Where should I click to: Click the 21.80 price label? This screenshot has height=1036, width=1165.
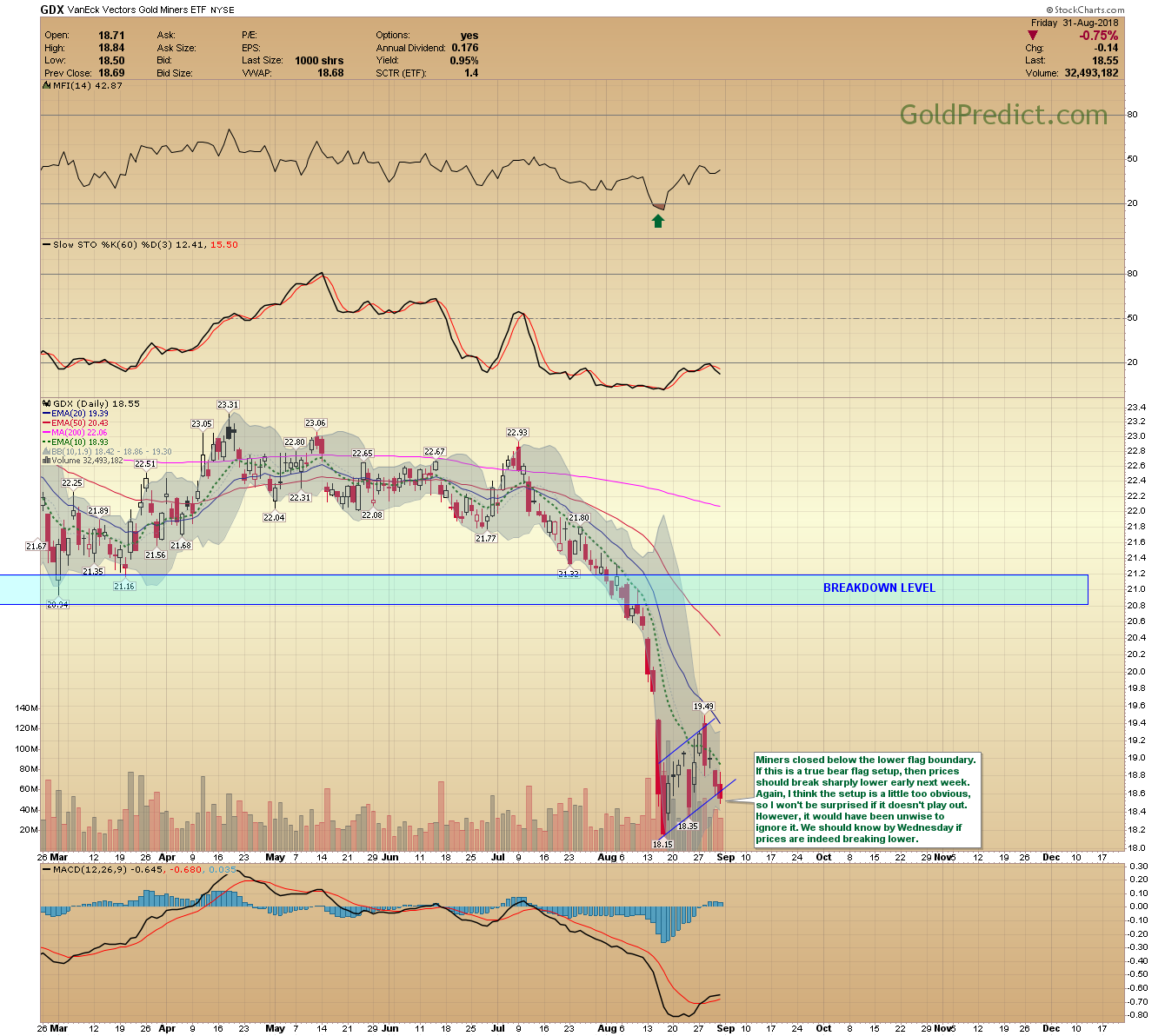579,518
